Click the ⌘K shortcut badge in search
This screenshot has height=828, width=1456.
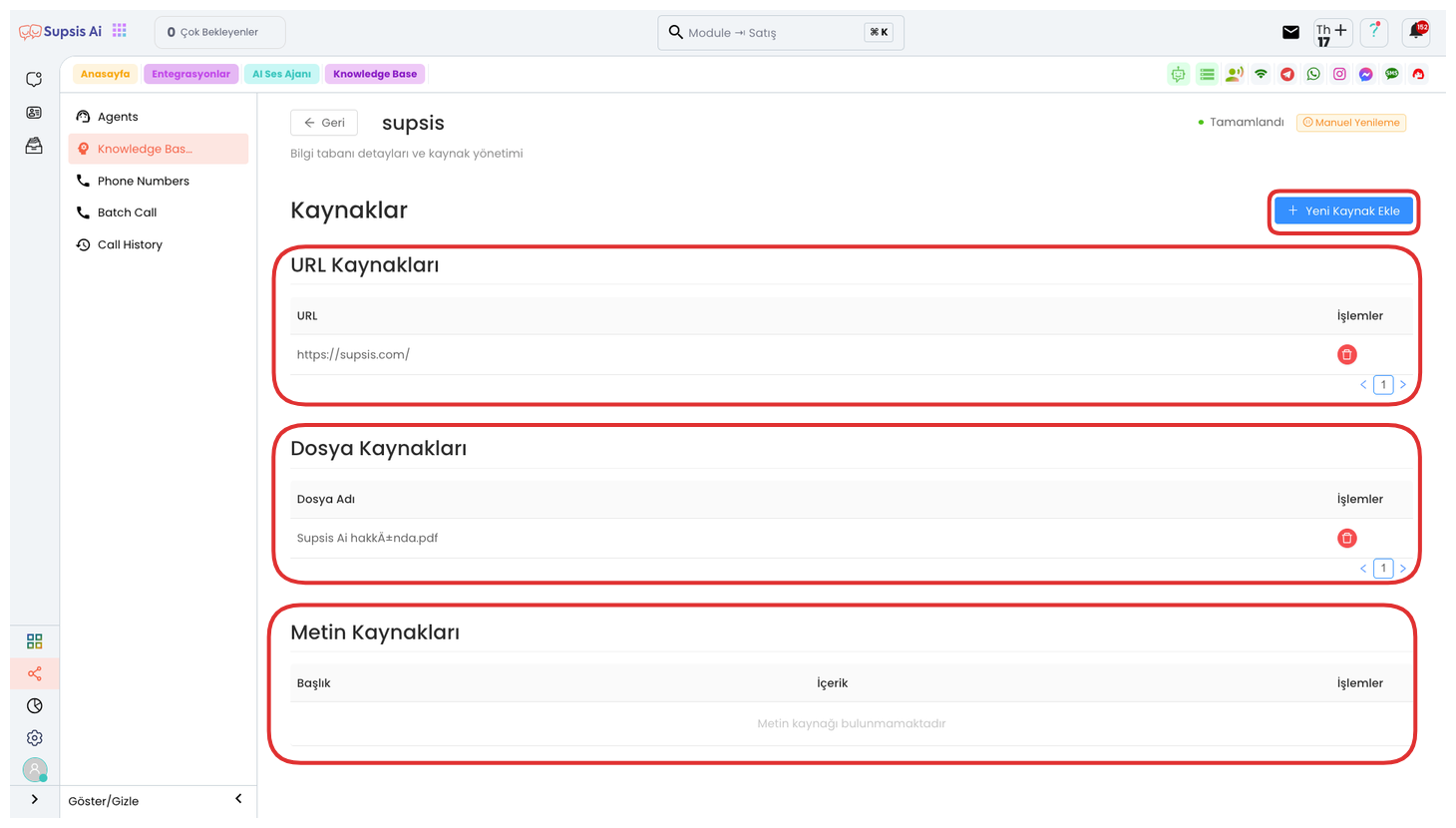(x=879, y=32)
